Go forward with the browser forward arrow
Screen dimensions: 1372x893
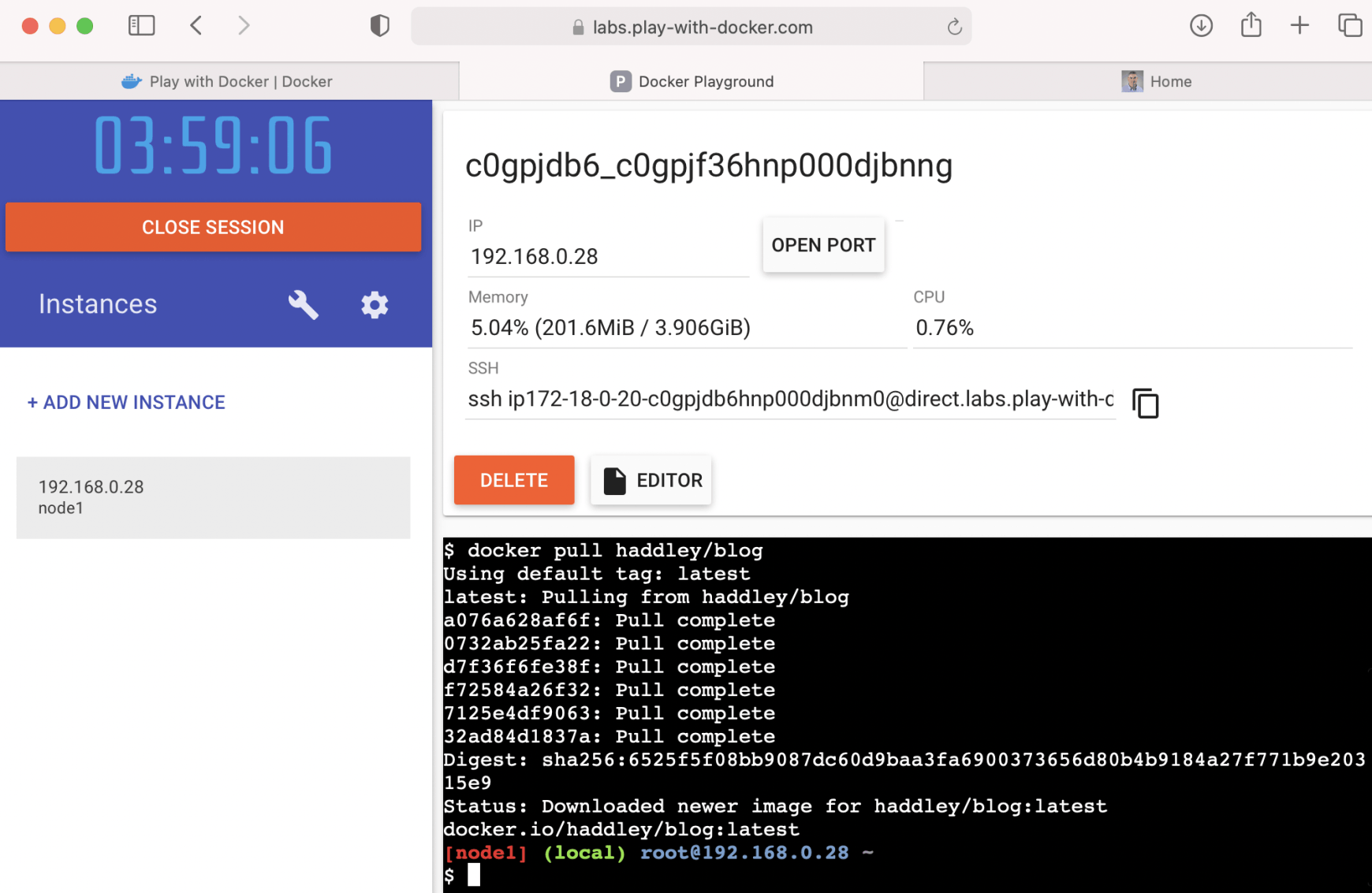244,26
